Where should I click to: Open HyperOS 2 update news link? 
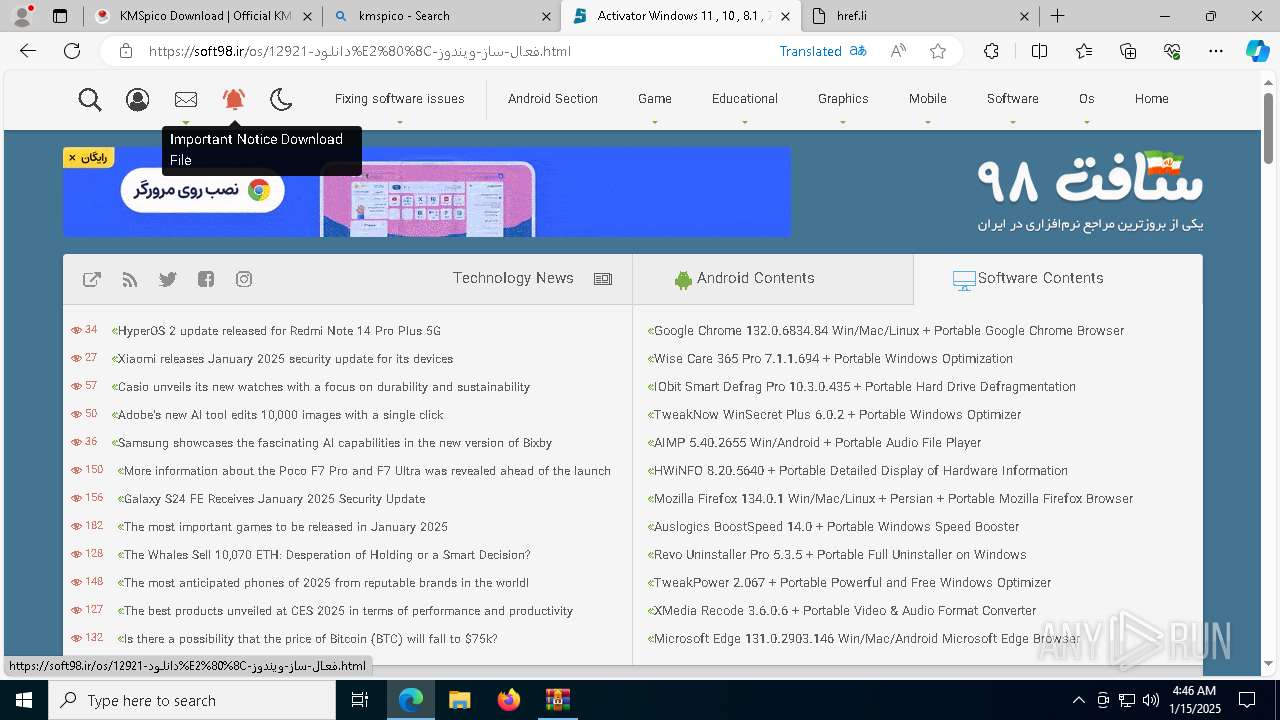point(279,331)
